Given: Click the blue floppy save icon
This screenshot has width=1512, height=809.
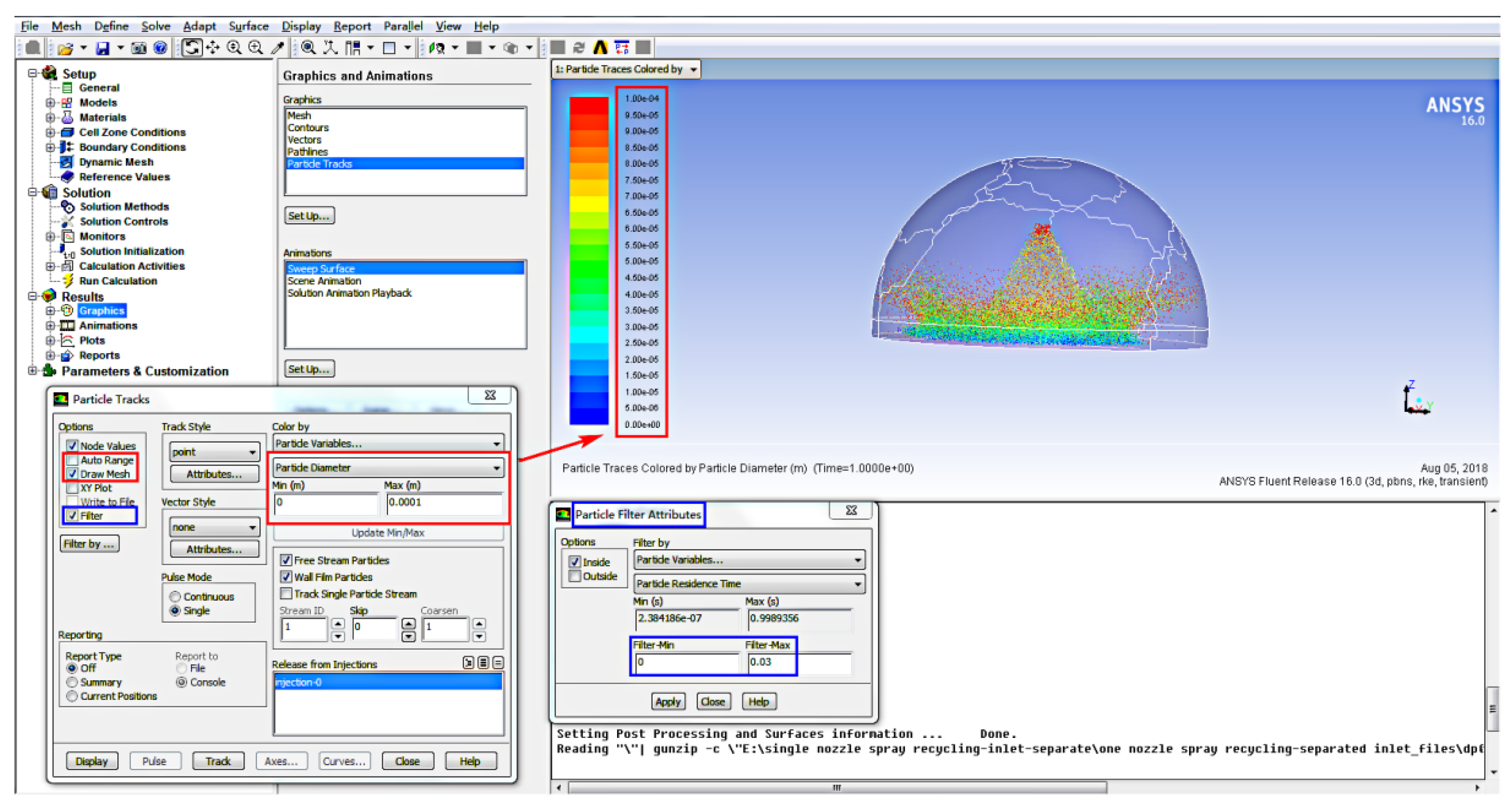Looking at the screenshot, I should pyautogui.click(x=103, y=48).
